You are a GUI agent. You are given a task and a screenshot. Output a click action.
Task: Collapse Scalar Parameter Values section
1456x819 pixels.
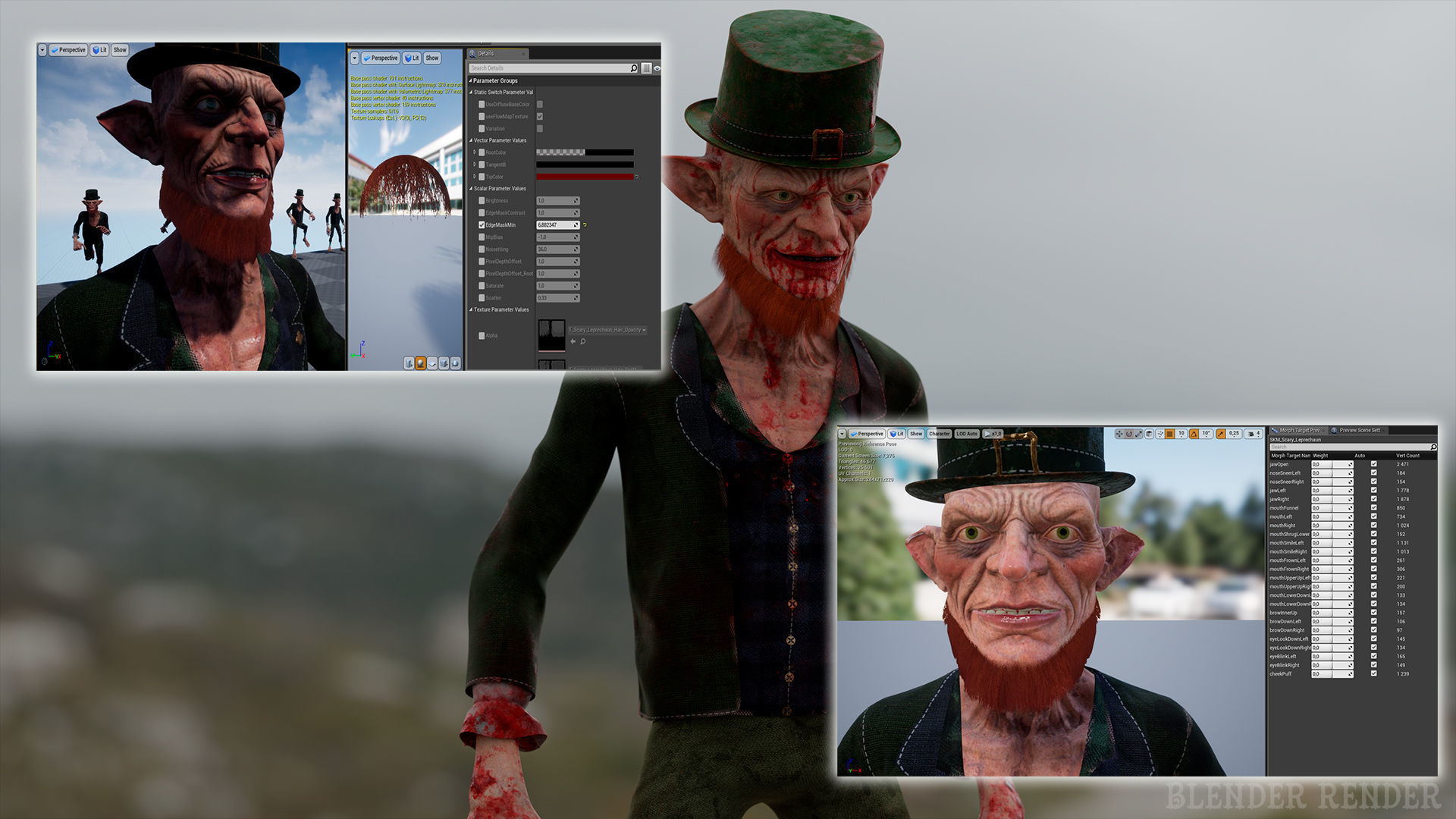(x=471, y=189)
